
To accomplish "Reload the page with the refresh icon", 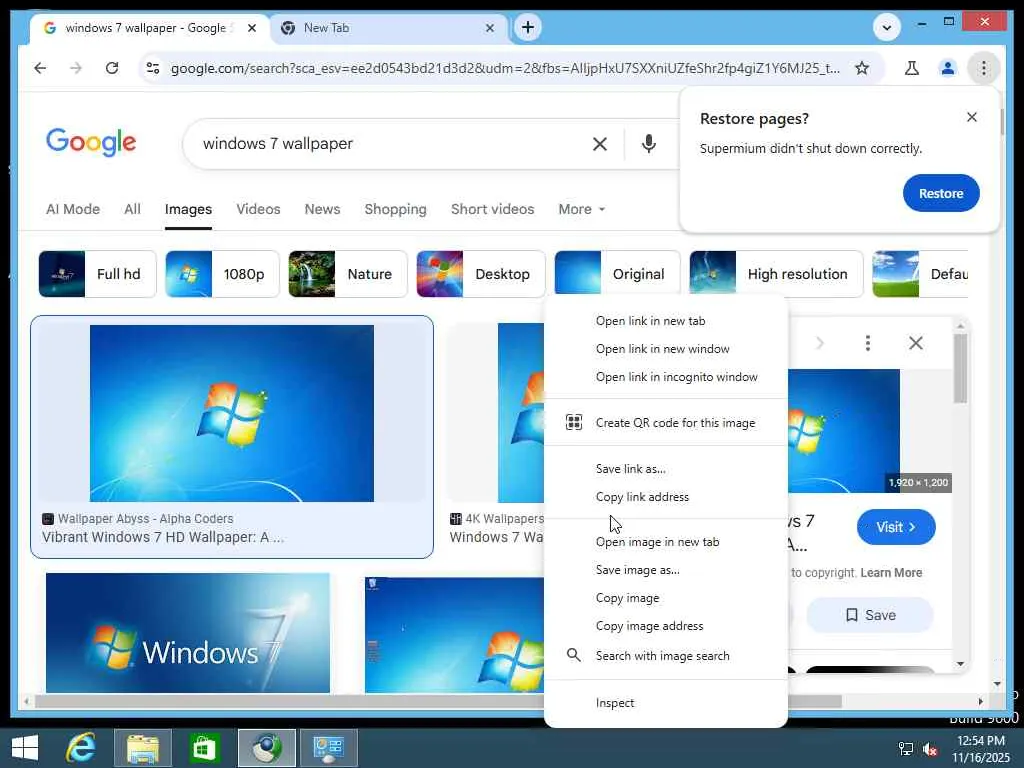I will coord(112,68).
